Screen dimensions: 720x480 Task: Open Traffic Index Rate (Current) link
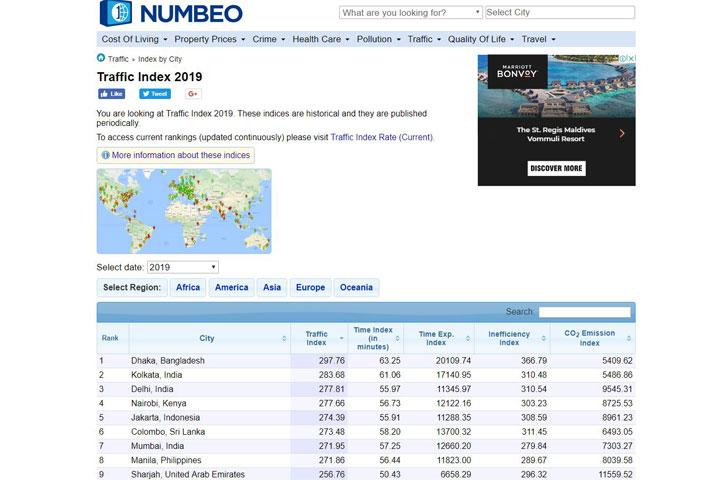click(382, 137)
